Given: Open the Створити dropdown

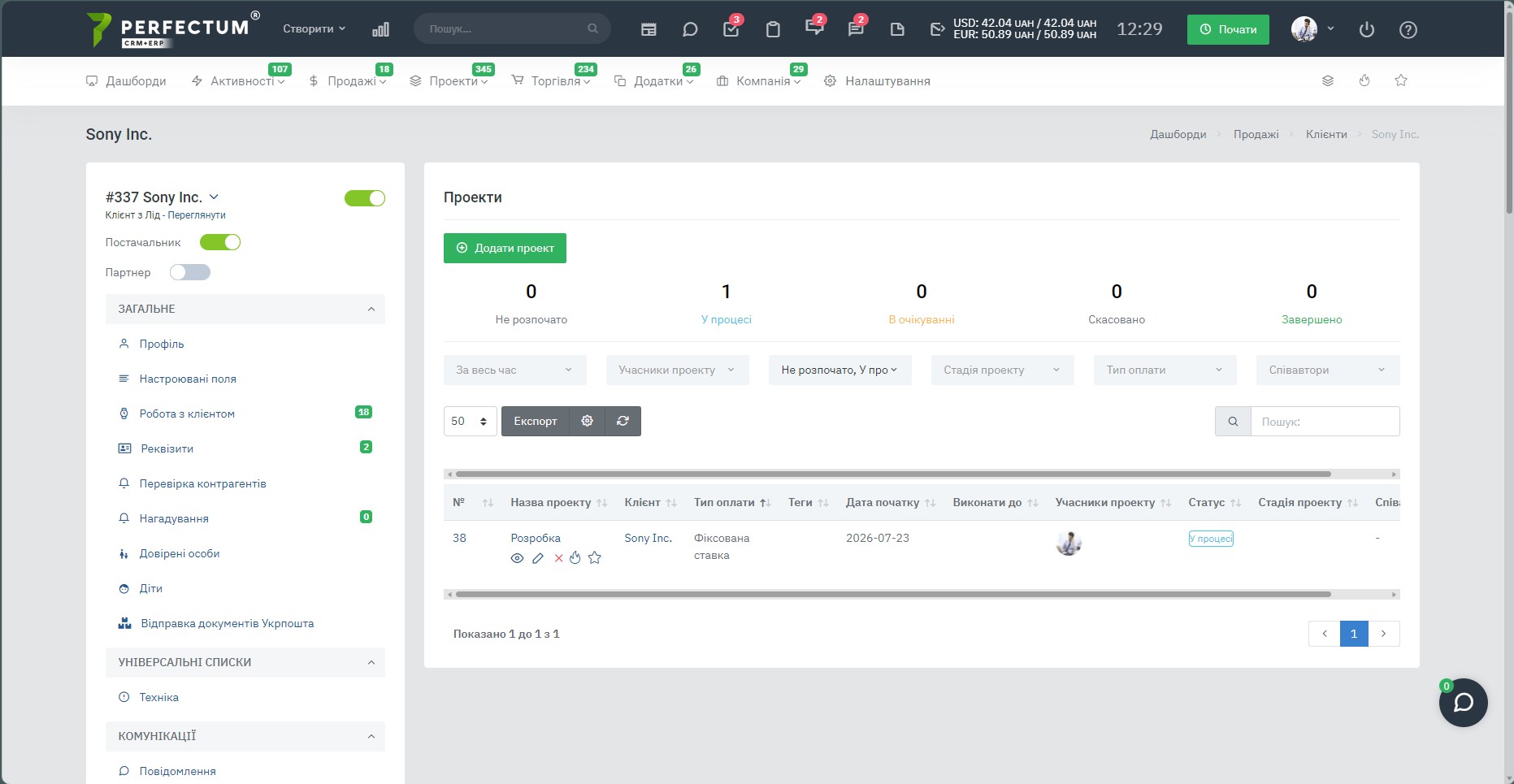Looking at the screenshot, I should (315, 28).
